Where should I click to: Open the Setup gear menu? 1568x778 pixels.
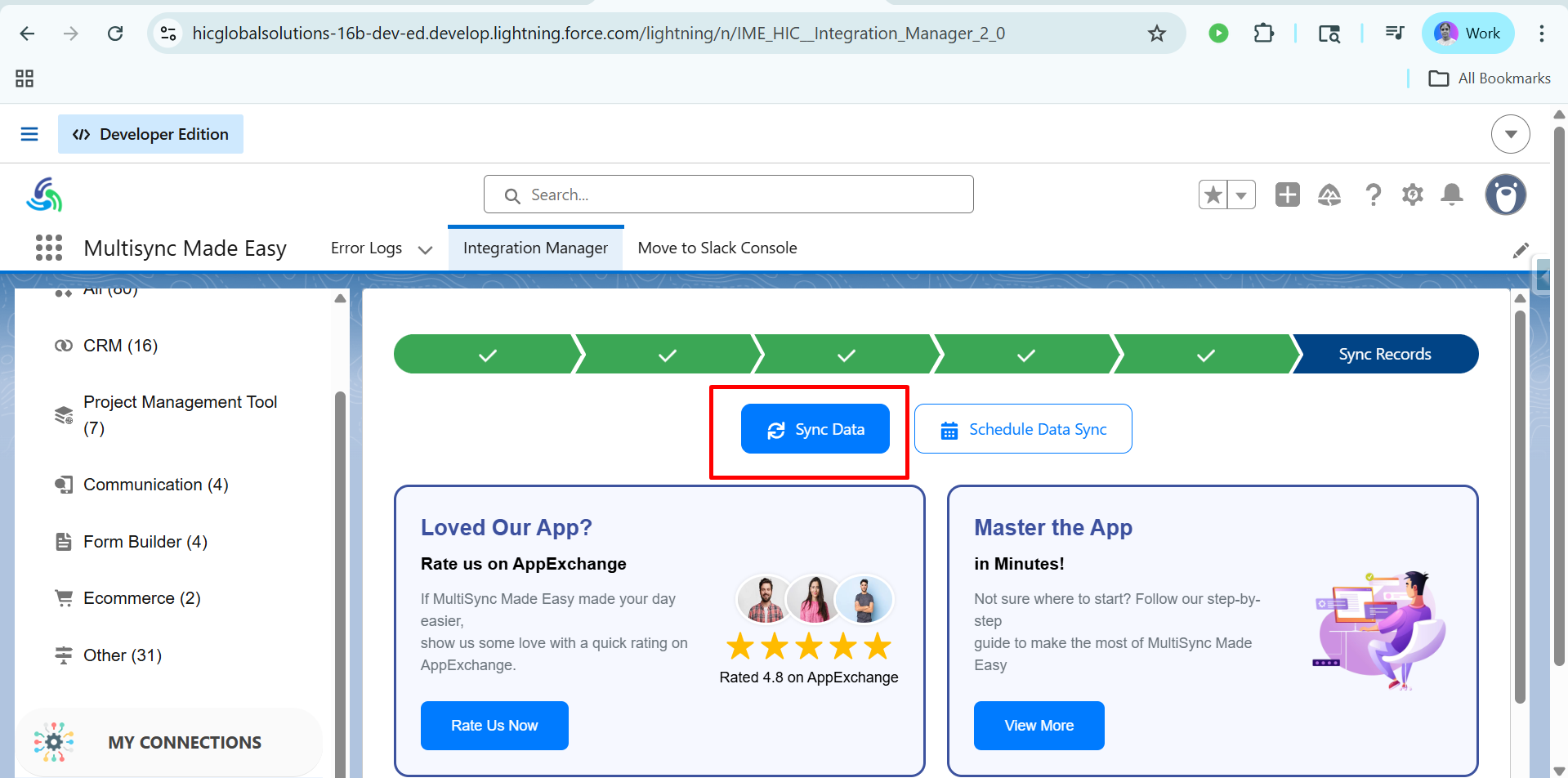point(1412,194)
